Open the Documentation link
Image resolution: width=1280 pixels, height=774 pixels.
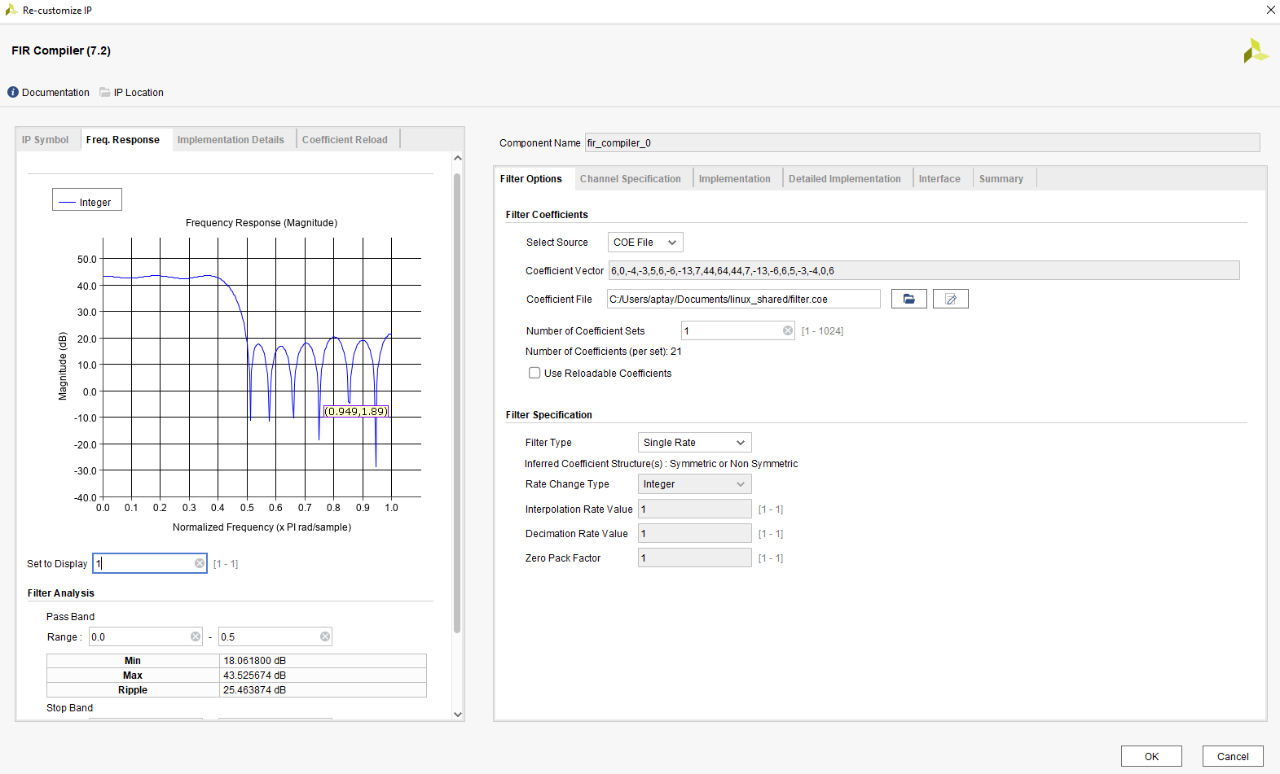[56, 92]
